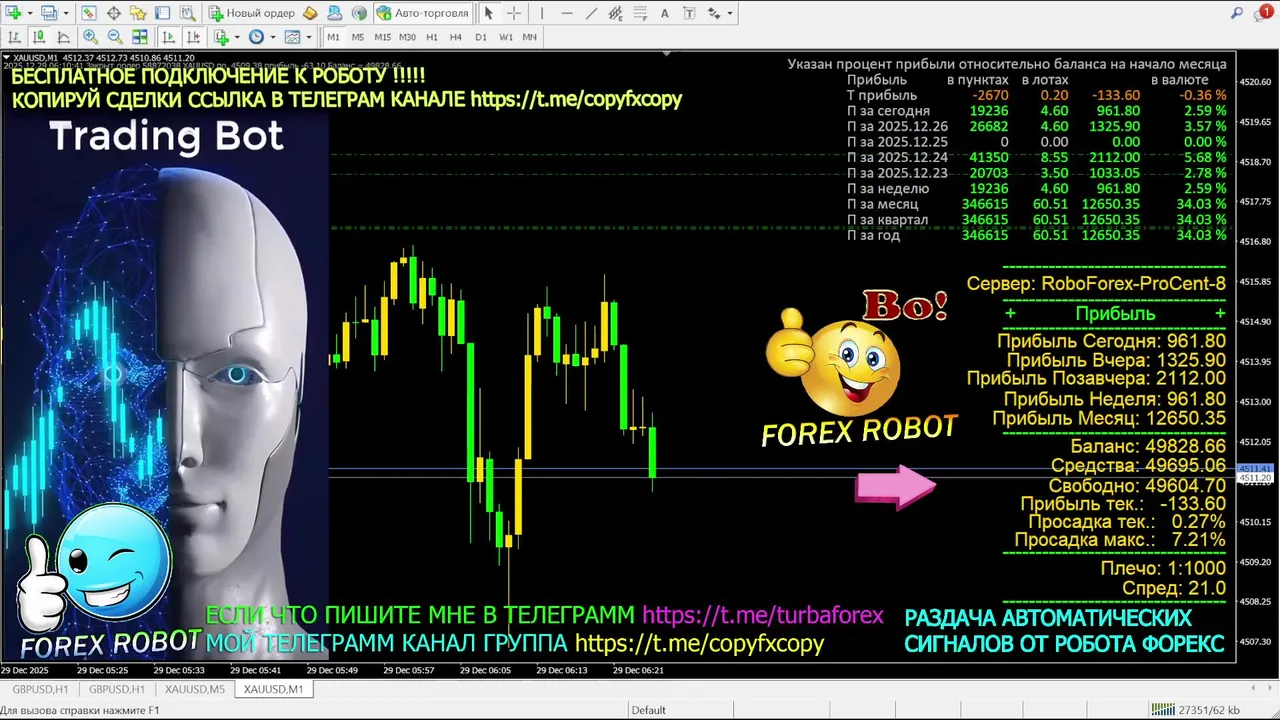Click the 4511.41 current price label
The image size is (1280, 720).
tap(1255, 468)
